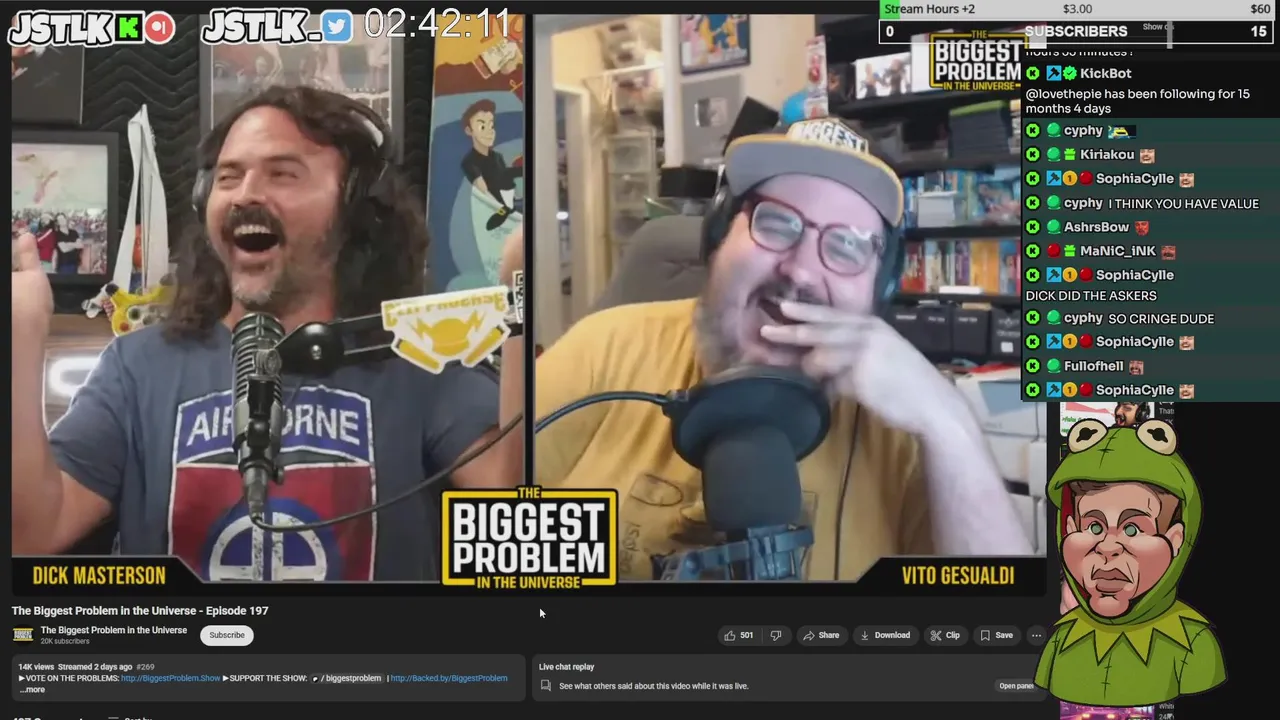Click the 'DICK DID THE ASKERS' chat message
The height and width of the screenshot is (720, 1280).
point(1091,296)
